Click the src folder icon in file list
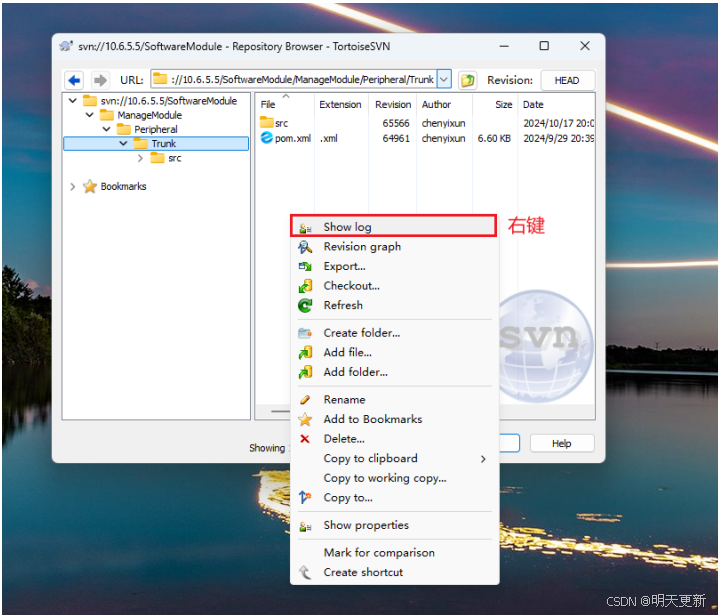718x615 pixels. click(x=267, y=122)
